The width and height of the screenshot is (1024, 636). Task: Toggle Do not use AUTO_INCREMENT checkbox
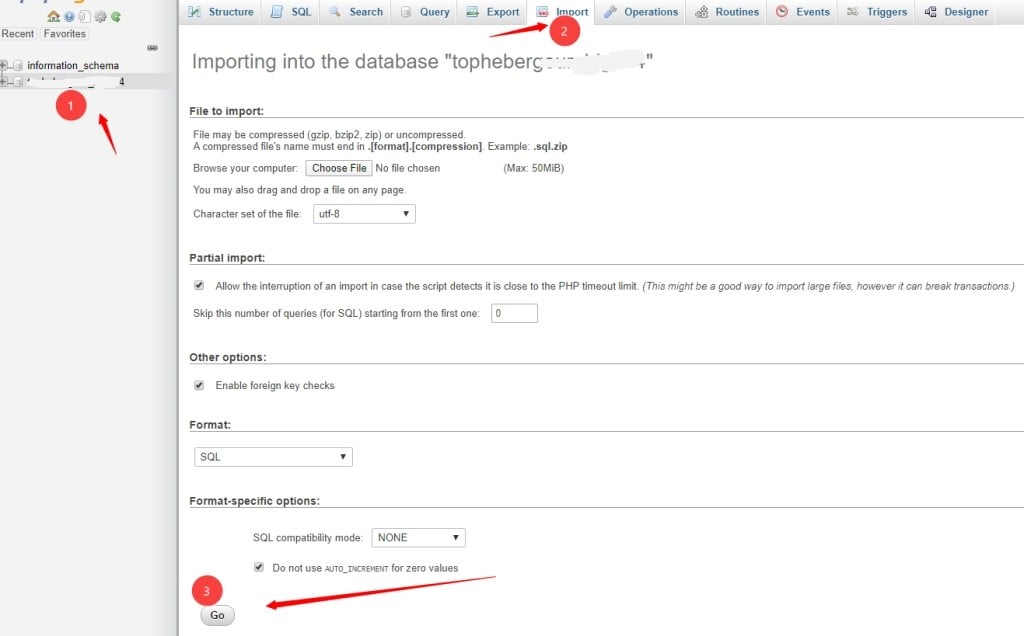point(259,567)
